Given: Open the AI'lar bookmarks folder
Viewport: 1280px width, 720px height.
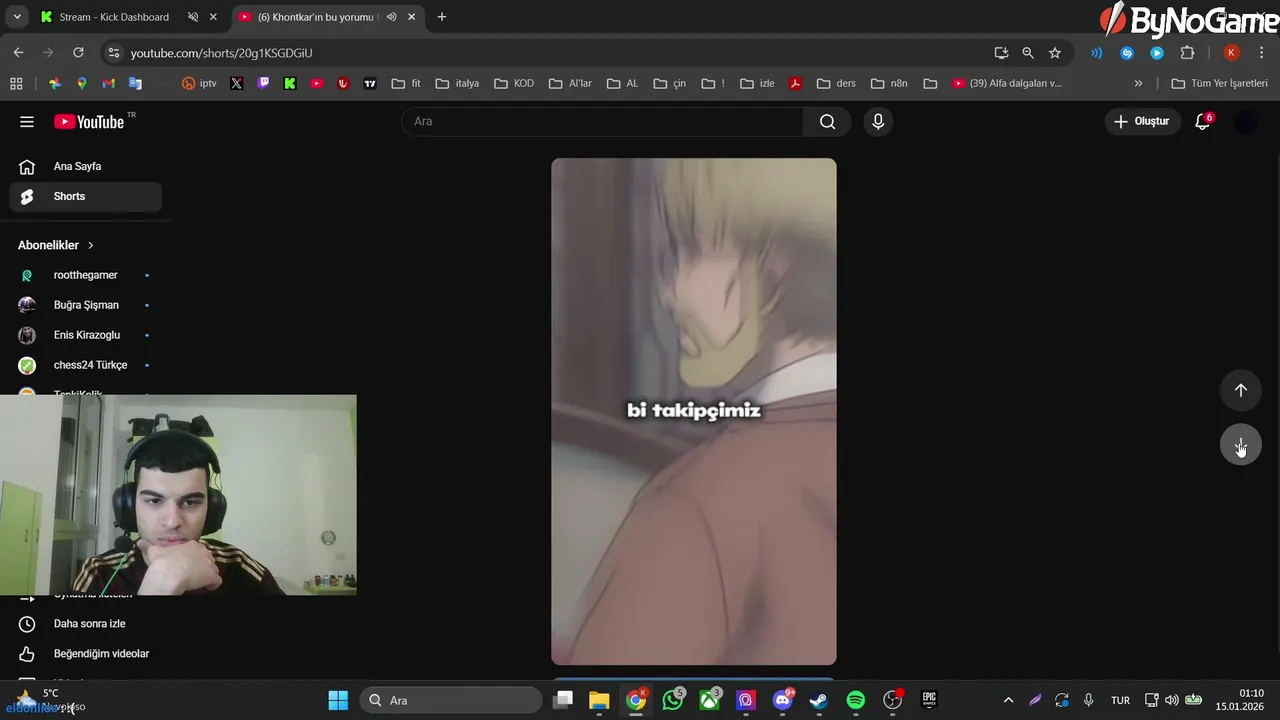Looking at the screenshot, I should click(x=571, y=84).
